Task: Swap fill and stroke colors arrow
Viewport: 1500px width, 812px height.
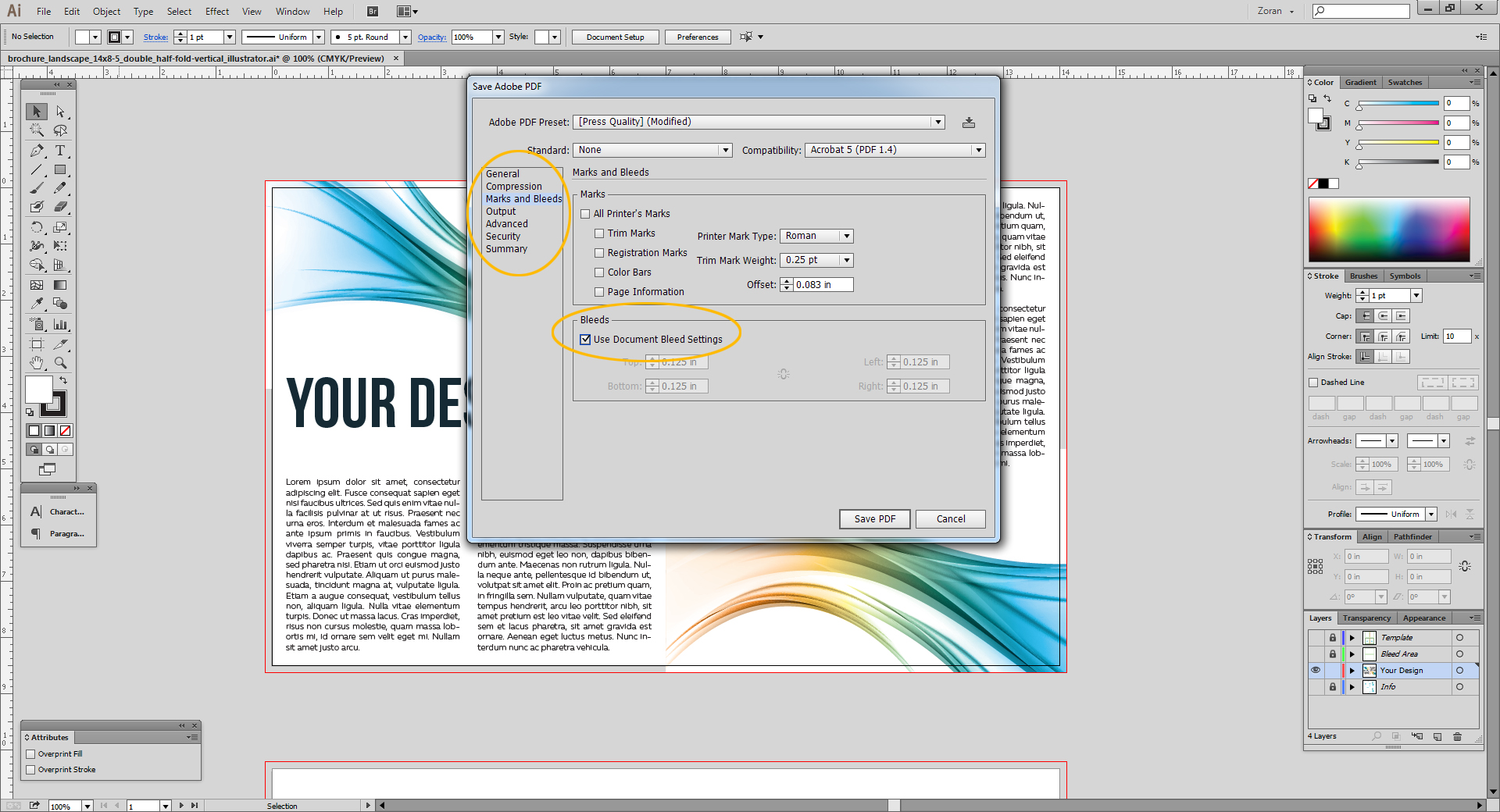Action: [63, 380]
